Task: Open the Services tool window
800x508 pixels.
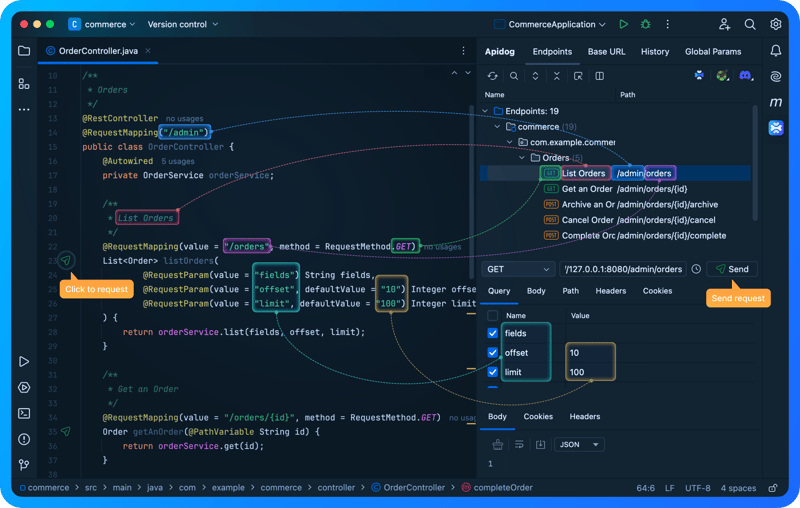Action: coord(24,388)
